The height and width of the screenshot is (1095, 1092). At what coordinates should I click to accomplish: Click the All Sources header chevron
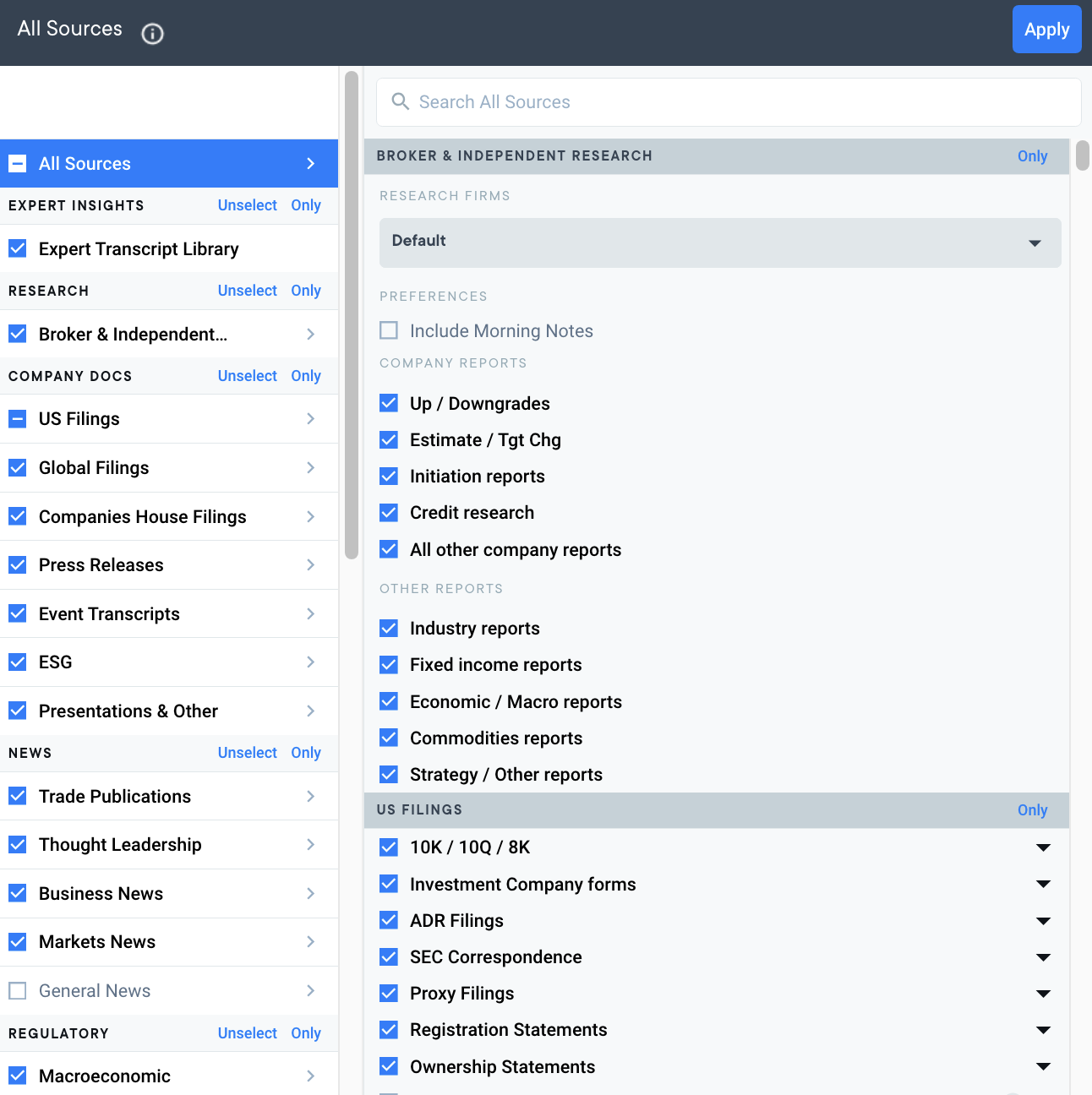pyautogui.click(x=311, y=164)
